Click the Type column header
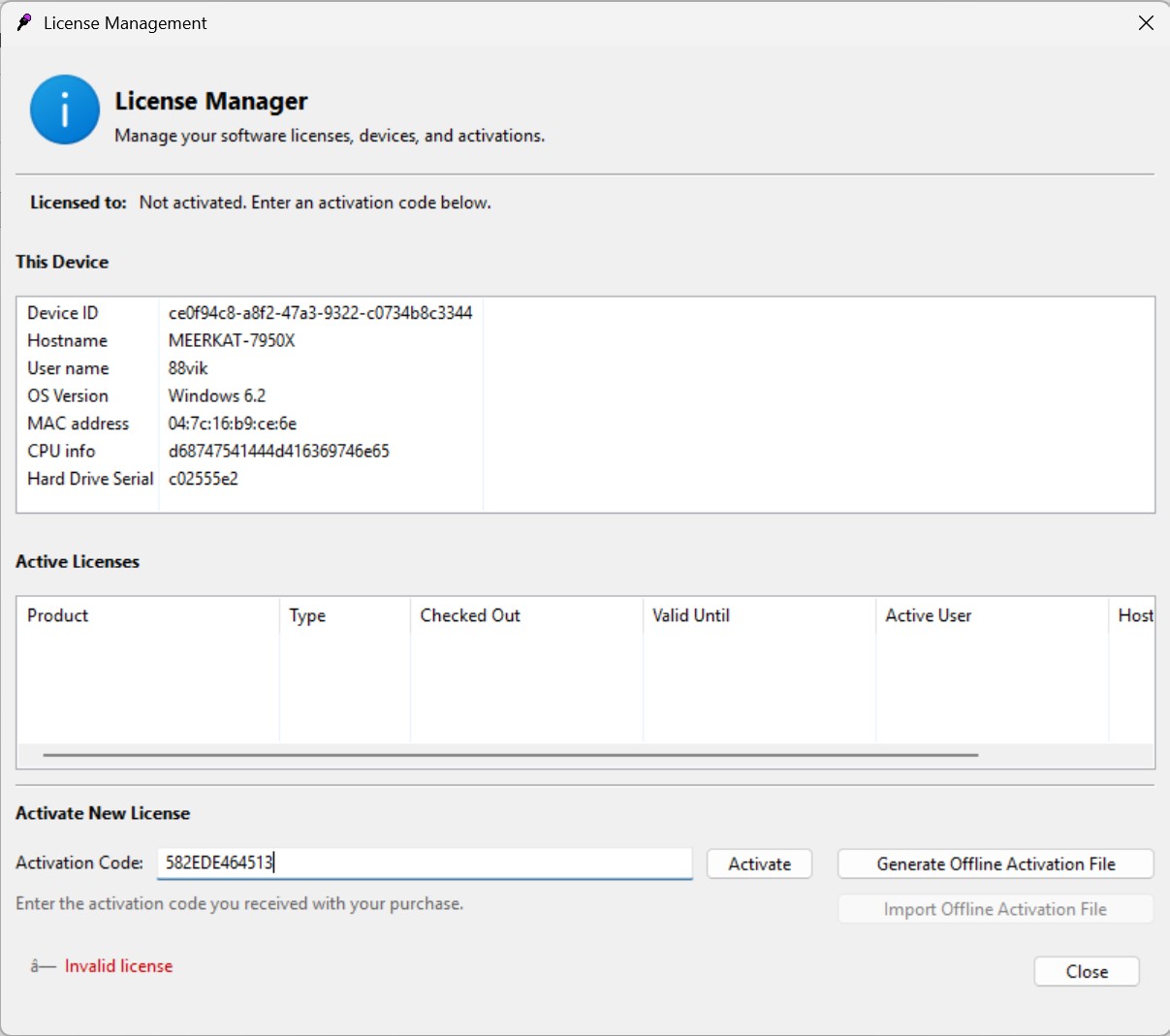The height and width of the screenshot is (1036, 1170). [x=344, y=615]
